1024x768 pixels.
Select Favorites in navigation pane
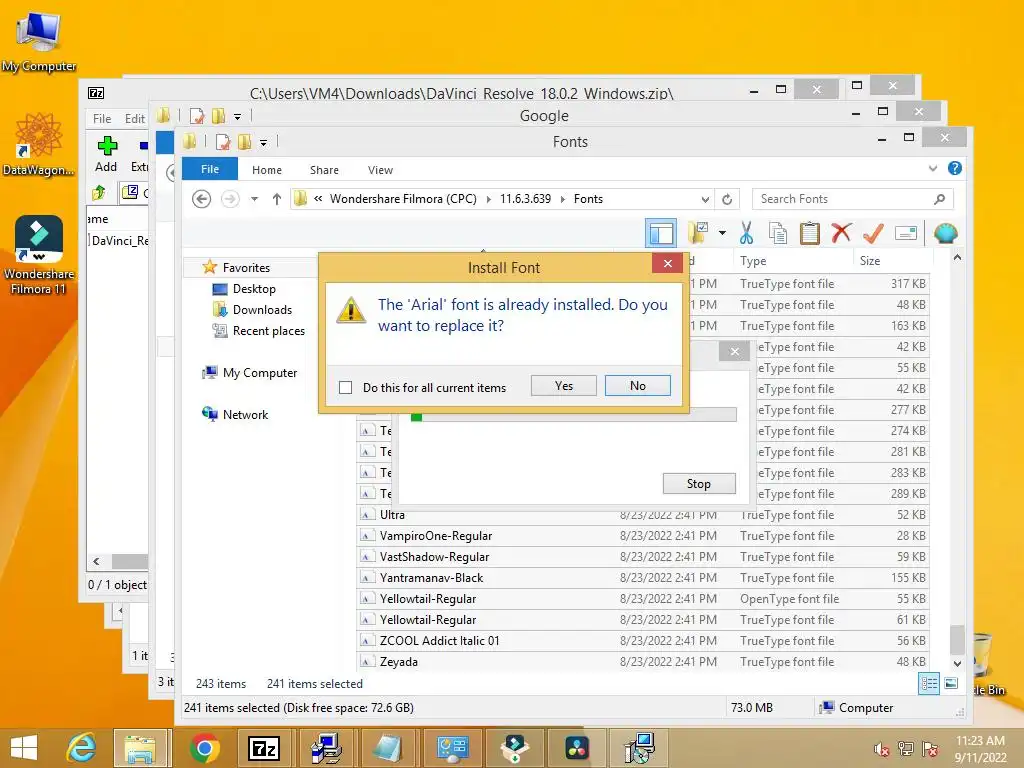[x=246, y=267]
